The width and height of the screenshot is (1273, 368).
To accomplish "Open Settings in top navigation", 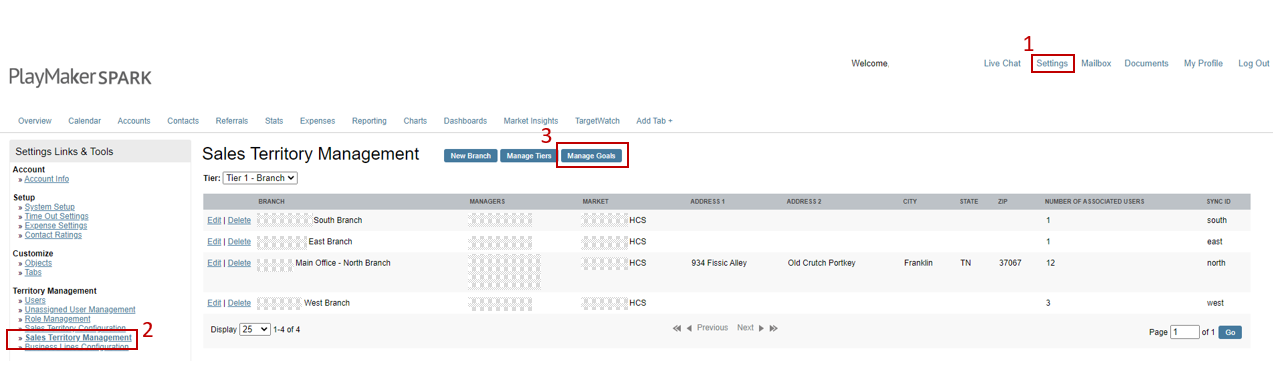I will point(1052,63).
